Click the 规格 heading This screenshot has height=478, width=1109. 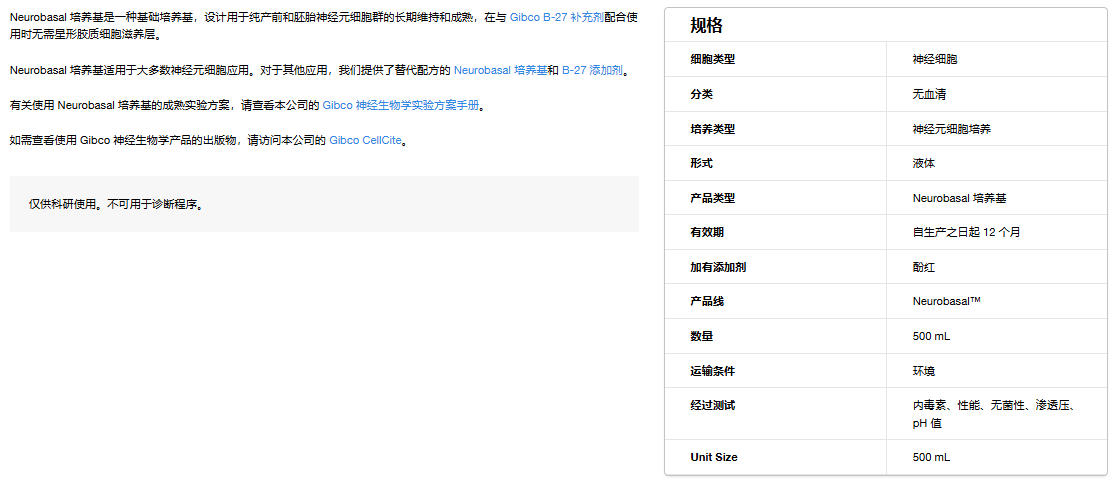coord(707,25)
